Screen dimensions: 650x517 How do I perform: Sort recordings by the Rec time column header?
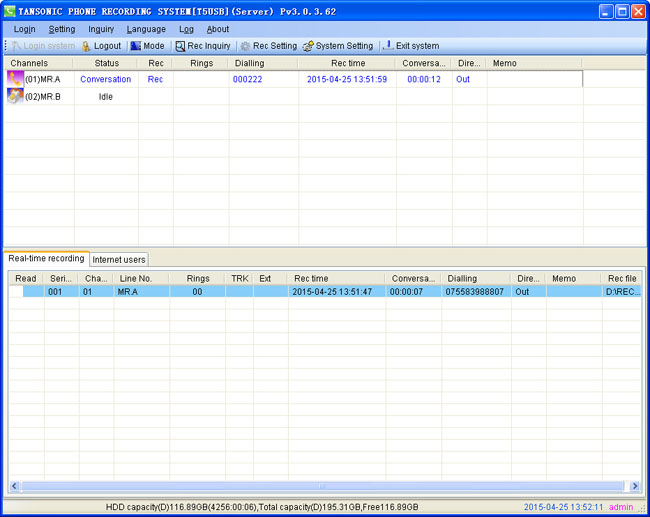pyautogui.click(x=310, y=279)
